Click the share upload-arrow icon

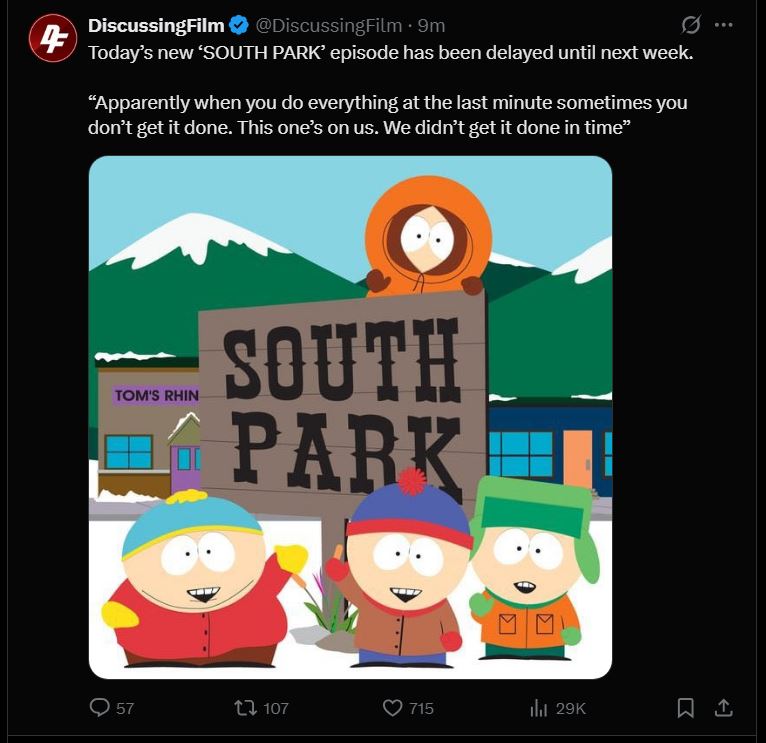pyautogui.click(x=723, y=708)
